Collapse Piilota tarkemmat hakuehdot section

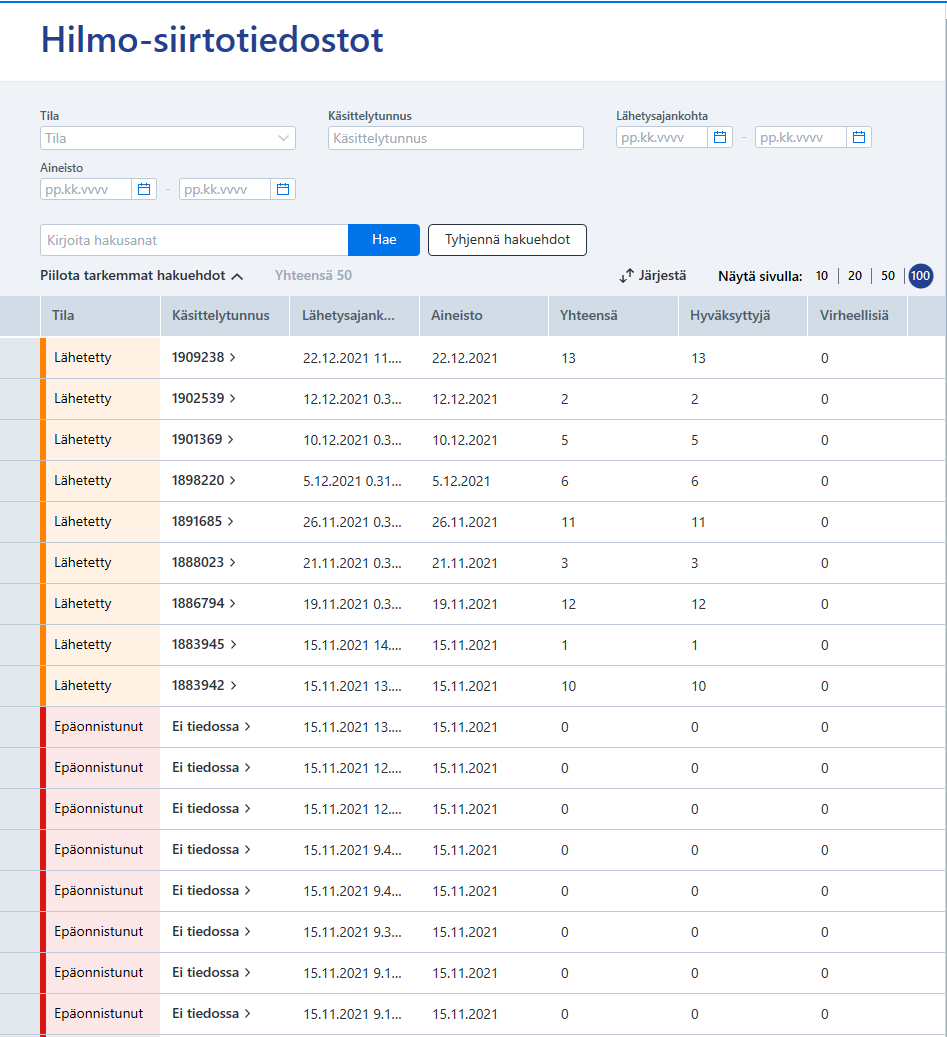pyautogui.click(x=142, y=276)
